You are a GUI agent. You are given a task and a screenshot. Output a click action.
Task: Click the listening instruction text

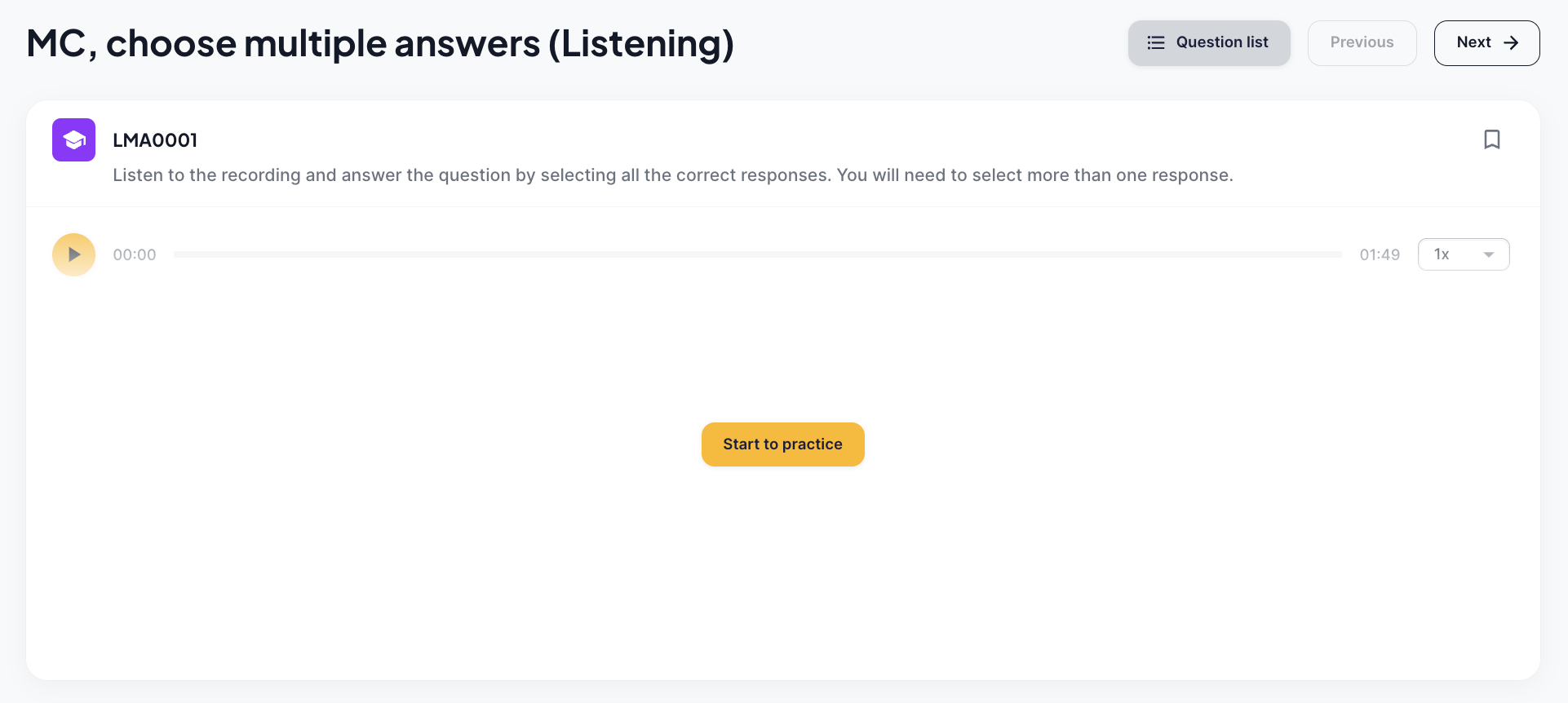(673, 175)
